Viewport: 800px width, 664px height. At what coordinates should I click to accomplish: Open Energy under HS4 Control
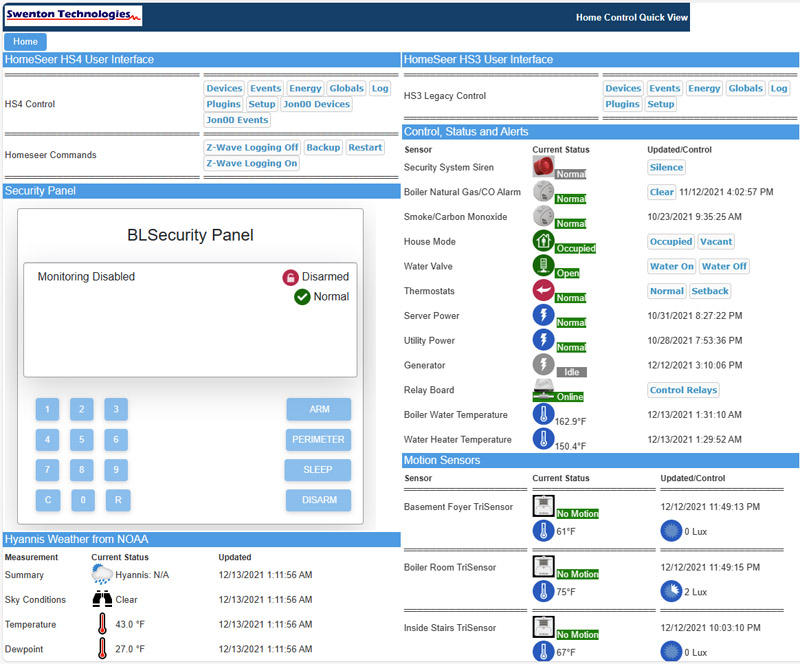pos(305,88)
